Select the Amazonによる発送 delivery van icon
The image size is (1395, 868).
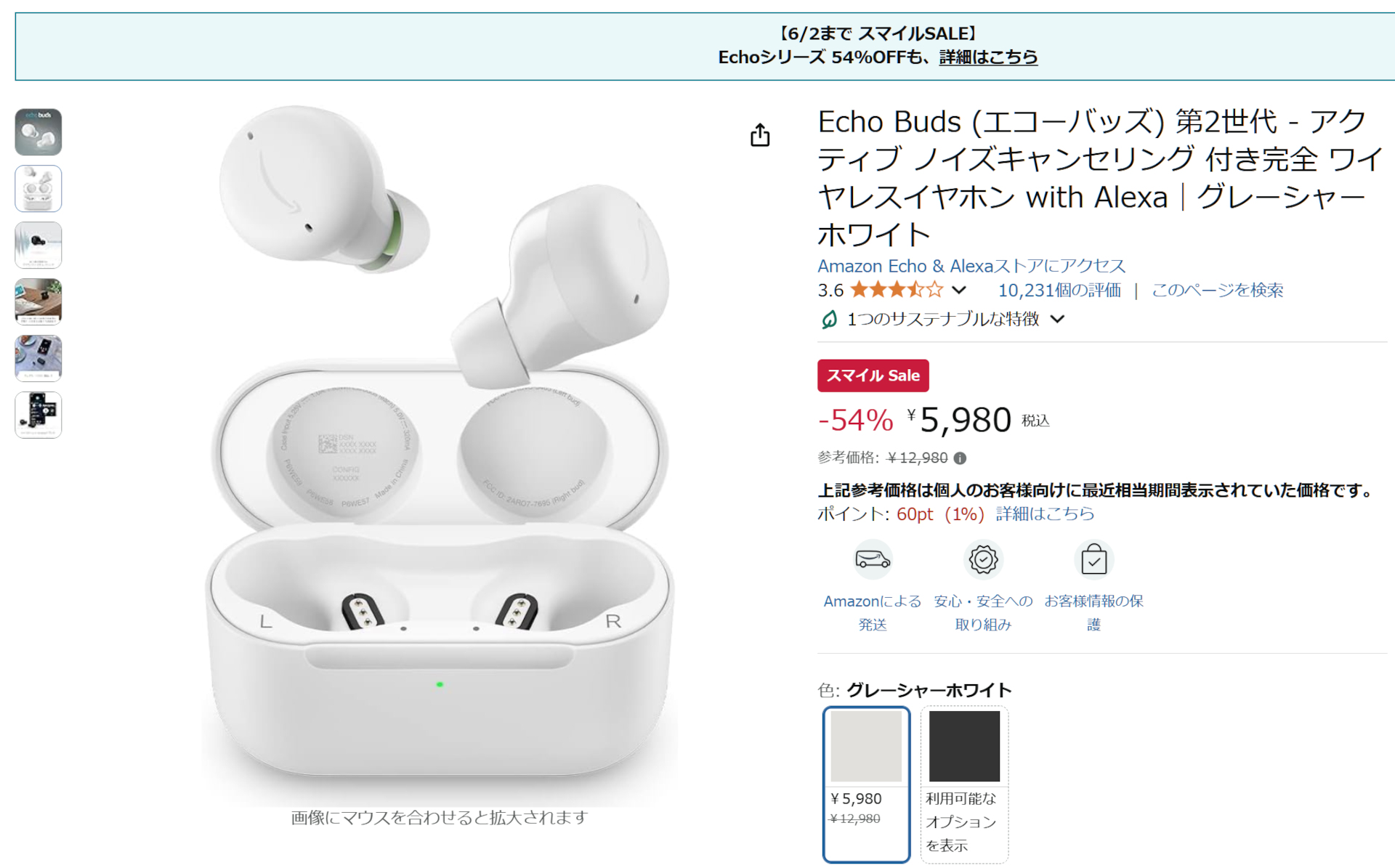point(872,559)
